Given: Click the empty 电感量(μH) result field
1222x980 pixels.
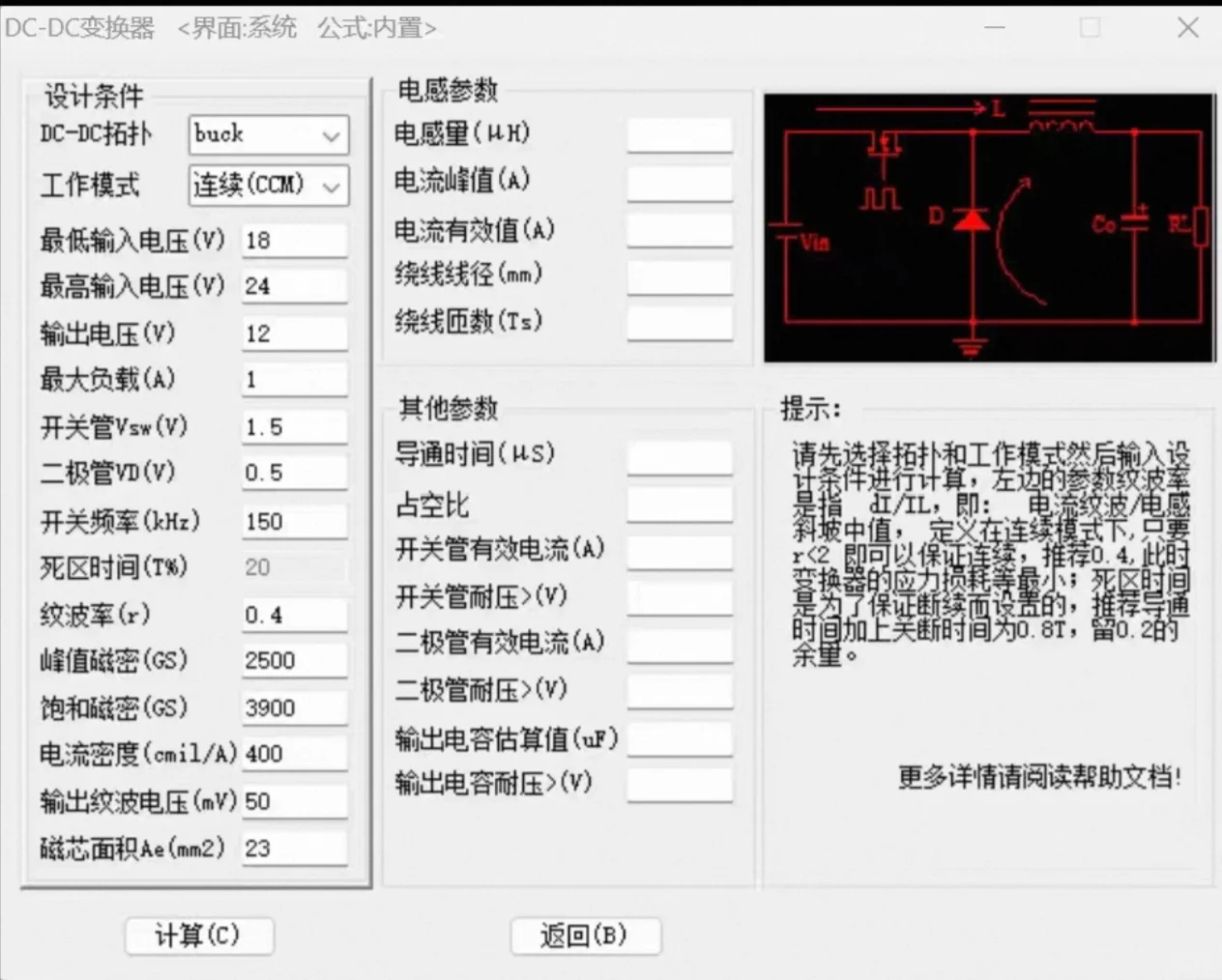Looking at the screenshot, I should [x=680, y=135].
